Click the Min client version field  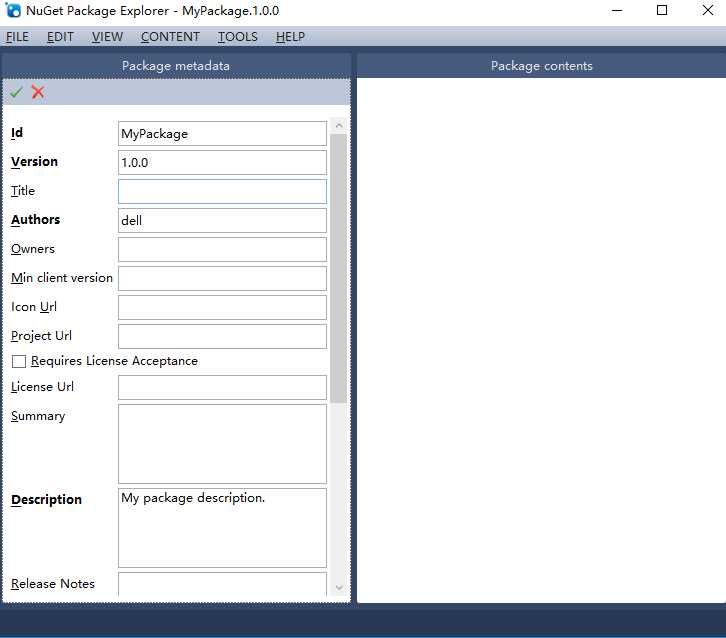click(x=222, y=278)
